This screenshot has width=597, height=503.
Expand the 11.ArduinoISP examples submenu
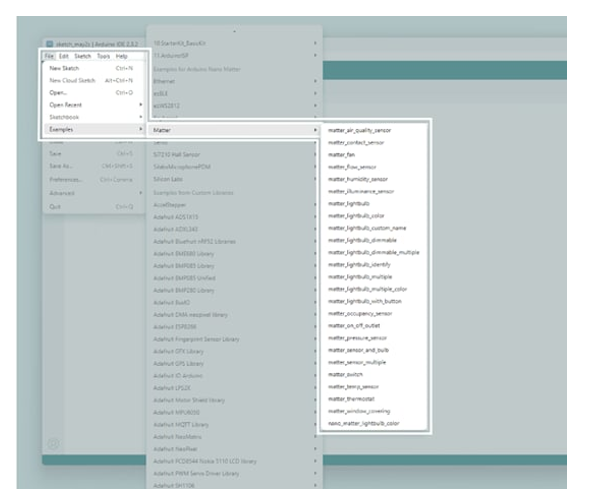(234, 56)
